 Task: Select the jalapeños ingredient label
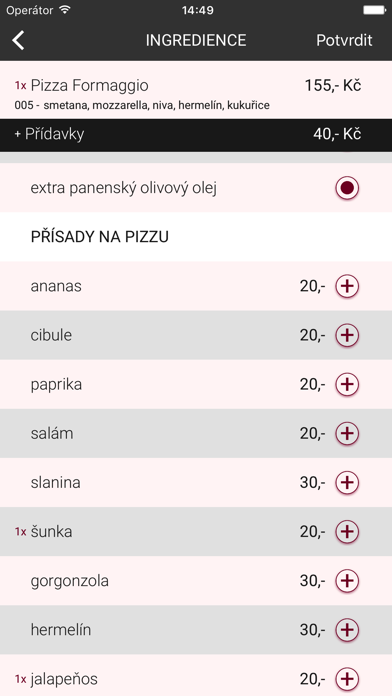(x=64, y=679)
